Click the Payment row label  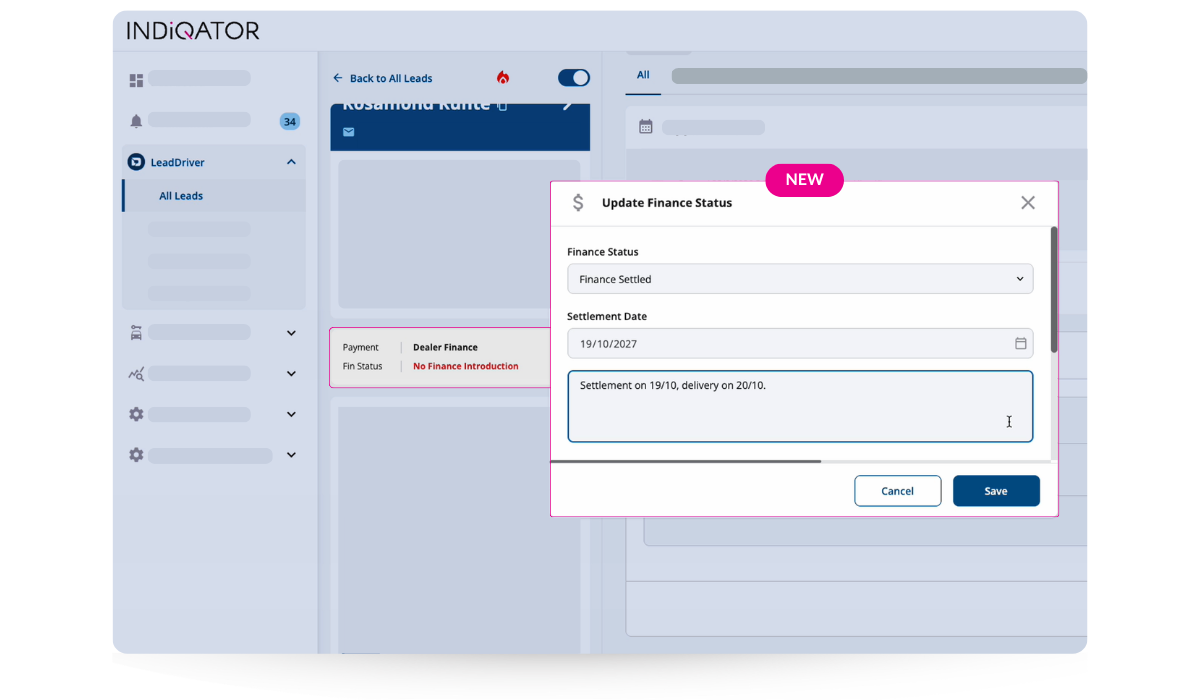361,347
